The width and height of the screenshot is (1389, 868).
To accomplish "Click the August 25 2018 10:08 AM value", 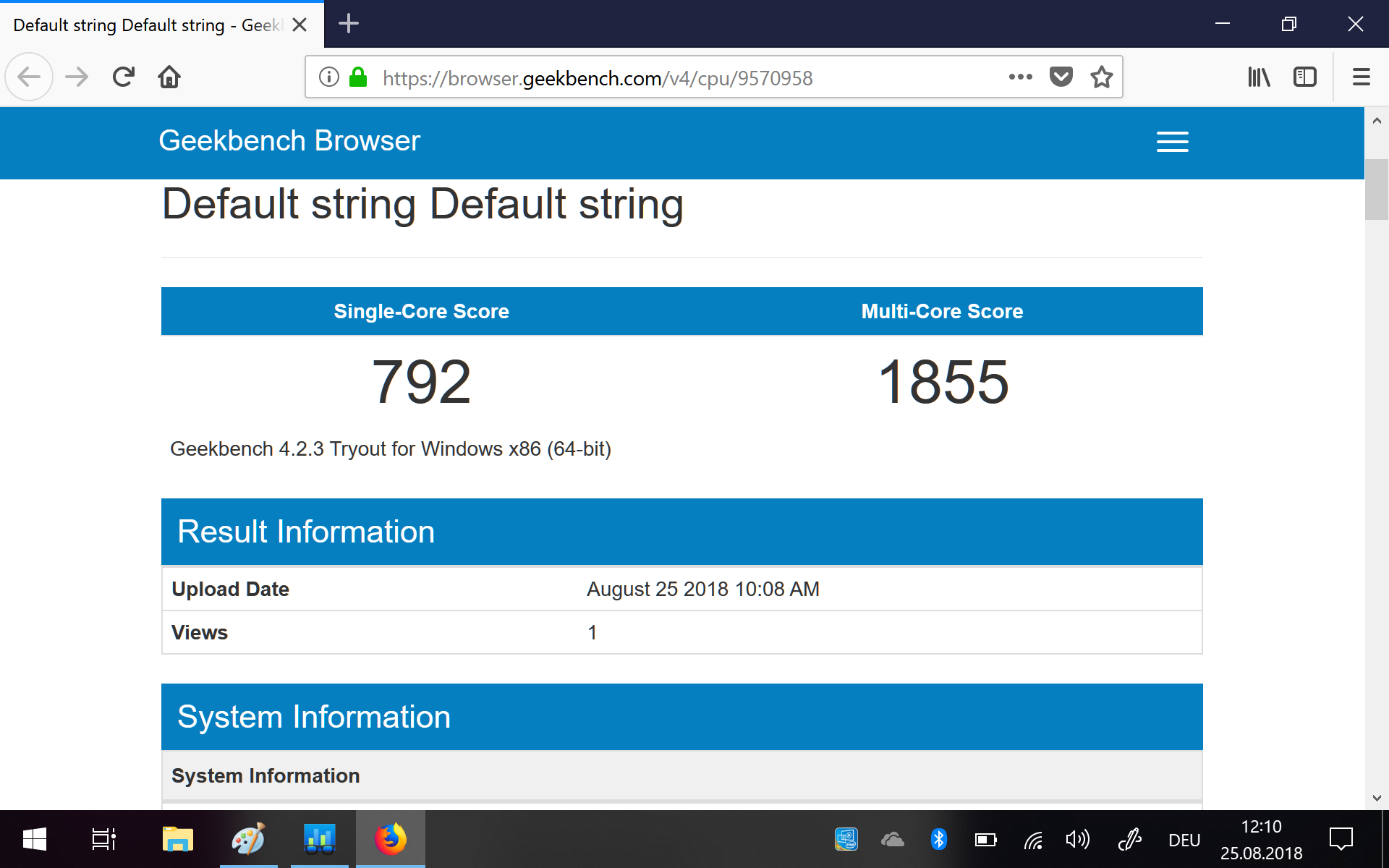I will [703, 589].
